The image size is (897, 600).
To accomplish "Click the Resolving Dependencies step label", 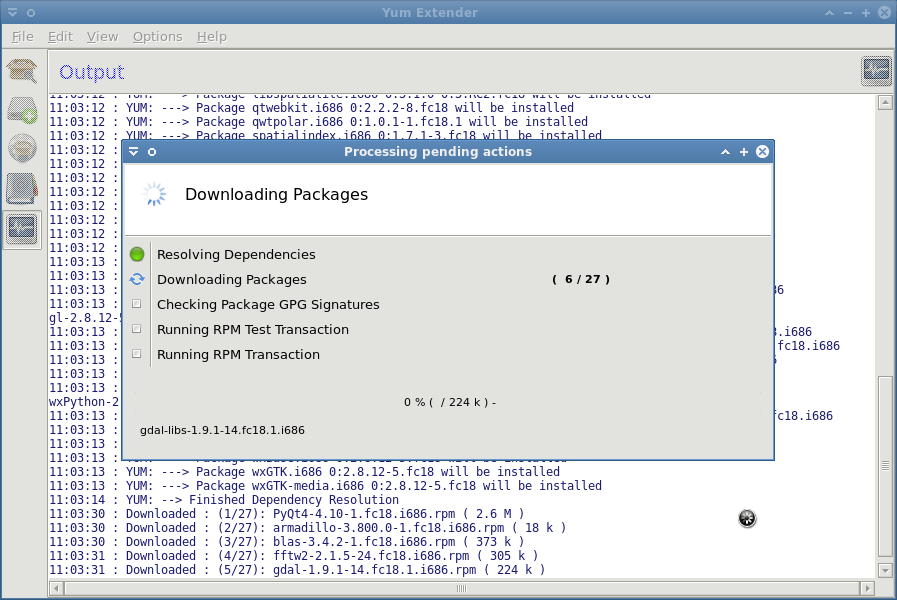I will pos(236,255).
